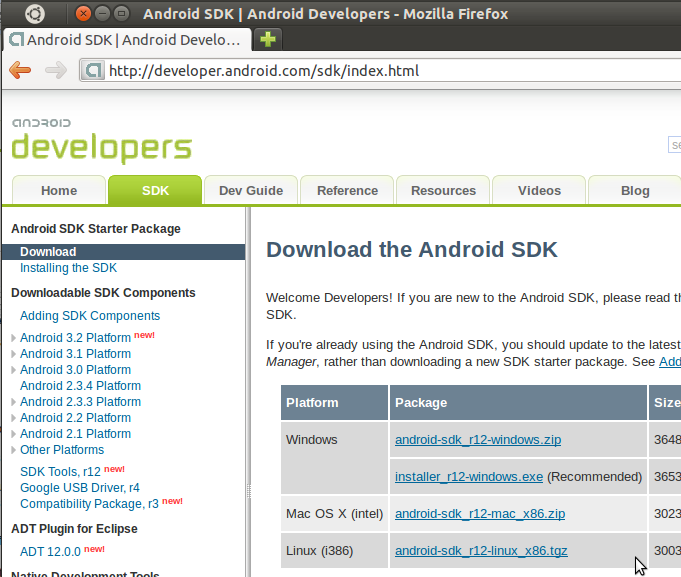Click Android SDK Starter Package heading
Screen dimensions: 681x577
point(96,229)
